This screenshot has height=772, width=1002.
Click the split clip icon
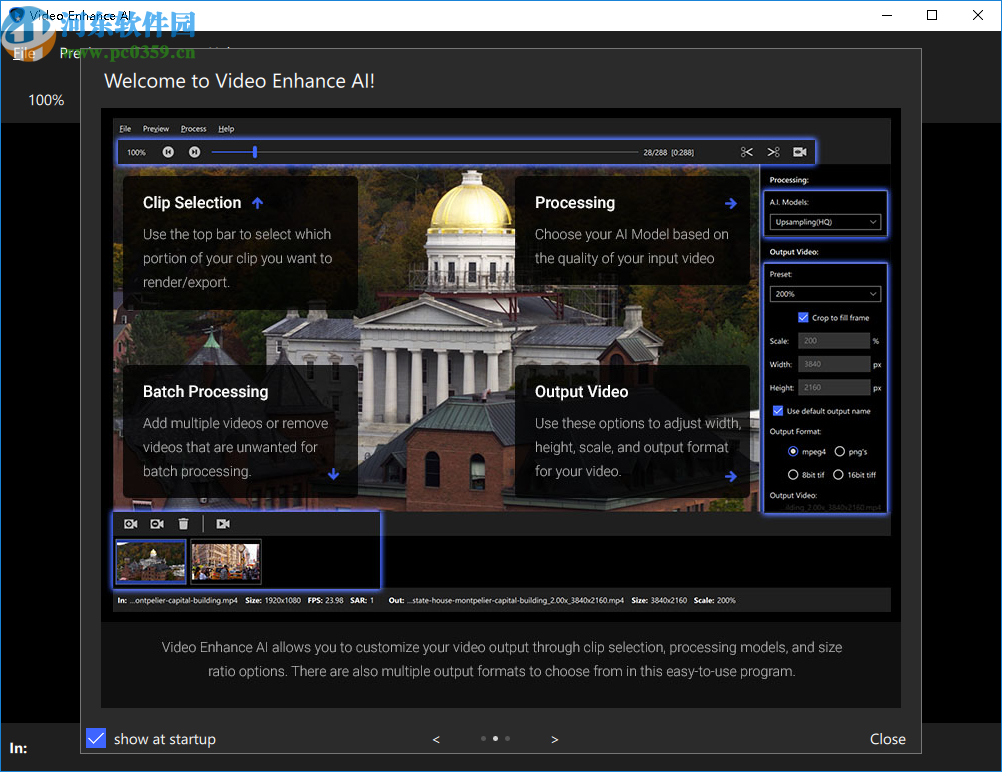(x=773, y=152)
